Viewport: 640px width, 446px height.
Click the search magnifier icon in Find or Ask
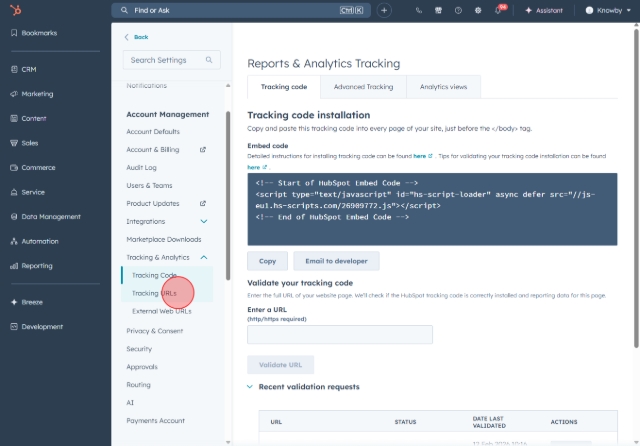tap(124, 10)
